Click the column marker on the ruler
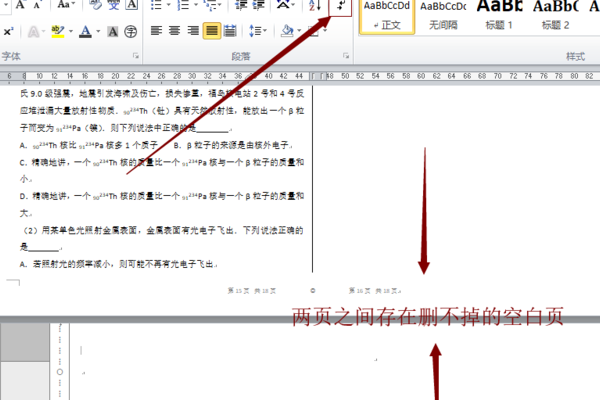Image resolution: width=600 pixels, height=400 pixels. coord(318,76)
